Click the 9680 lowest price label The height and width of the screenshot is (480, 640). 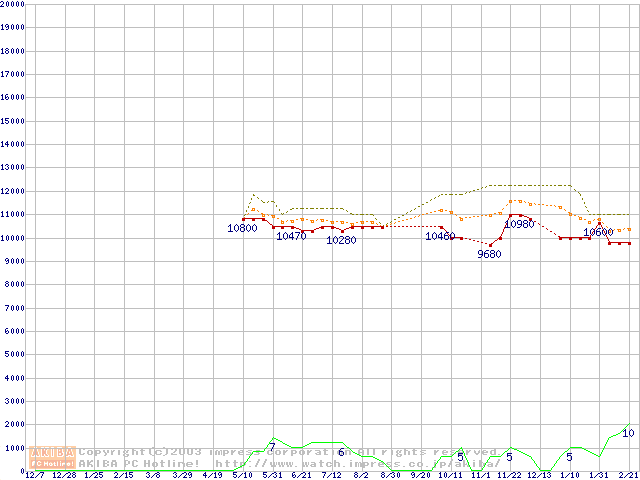(489, 254)
